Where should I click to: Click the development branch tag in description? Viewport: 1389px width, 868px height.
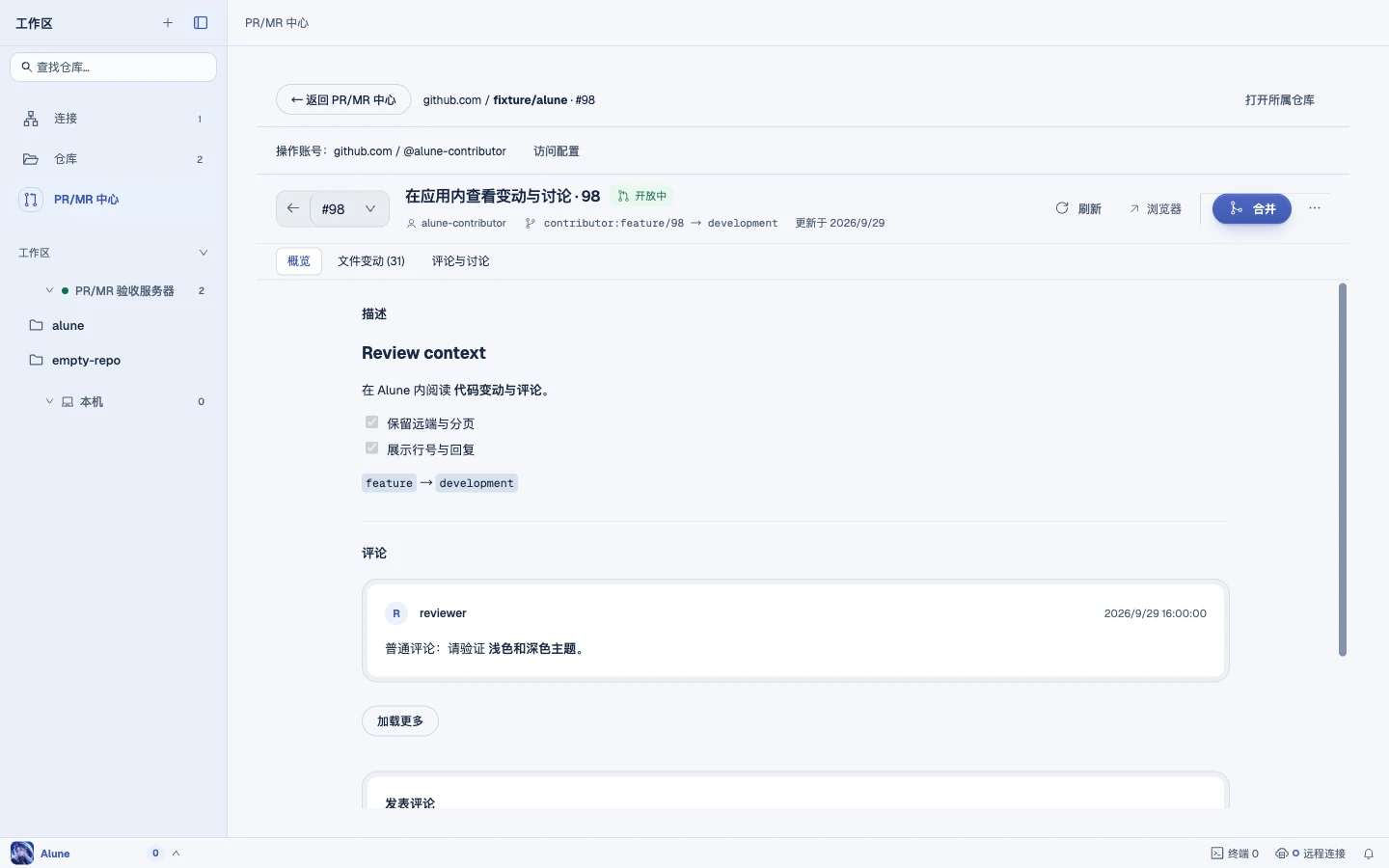pyautogui.click(x=477, y=483)
